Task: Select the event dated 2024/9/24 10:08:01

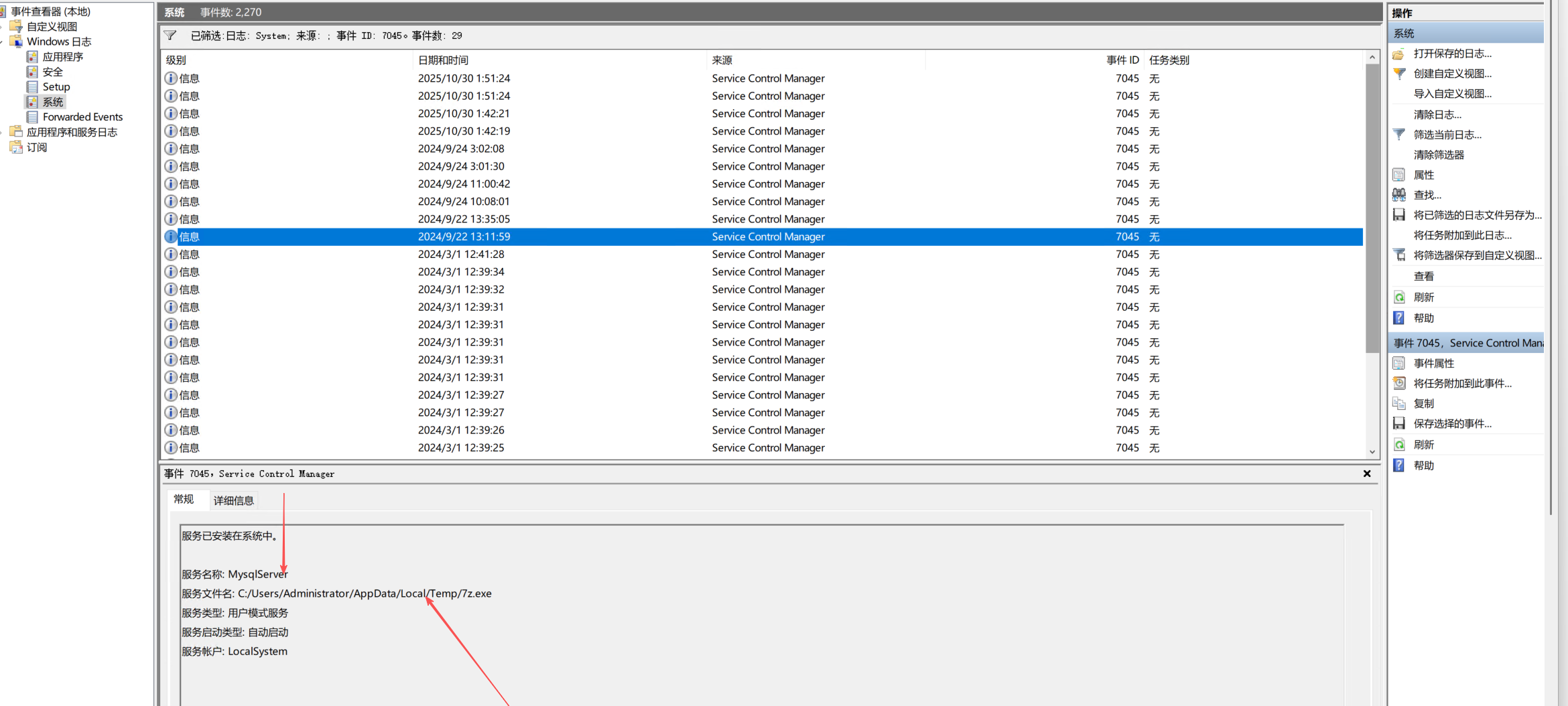Action: [x=763, y=202]
